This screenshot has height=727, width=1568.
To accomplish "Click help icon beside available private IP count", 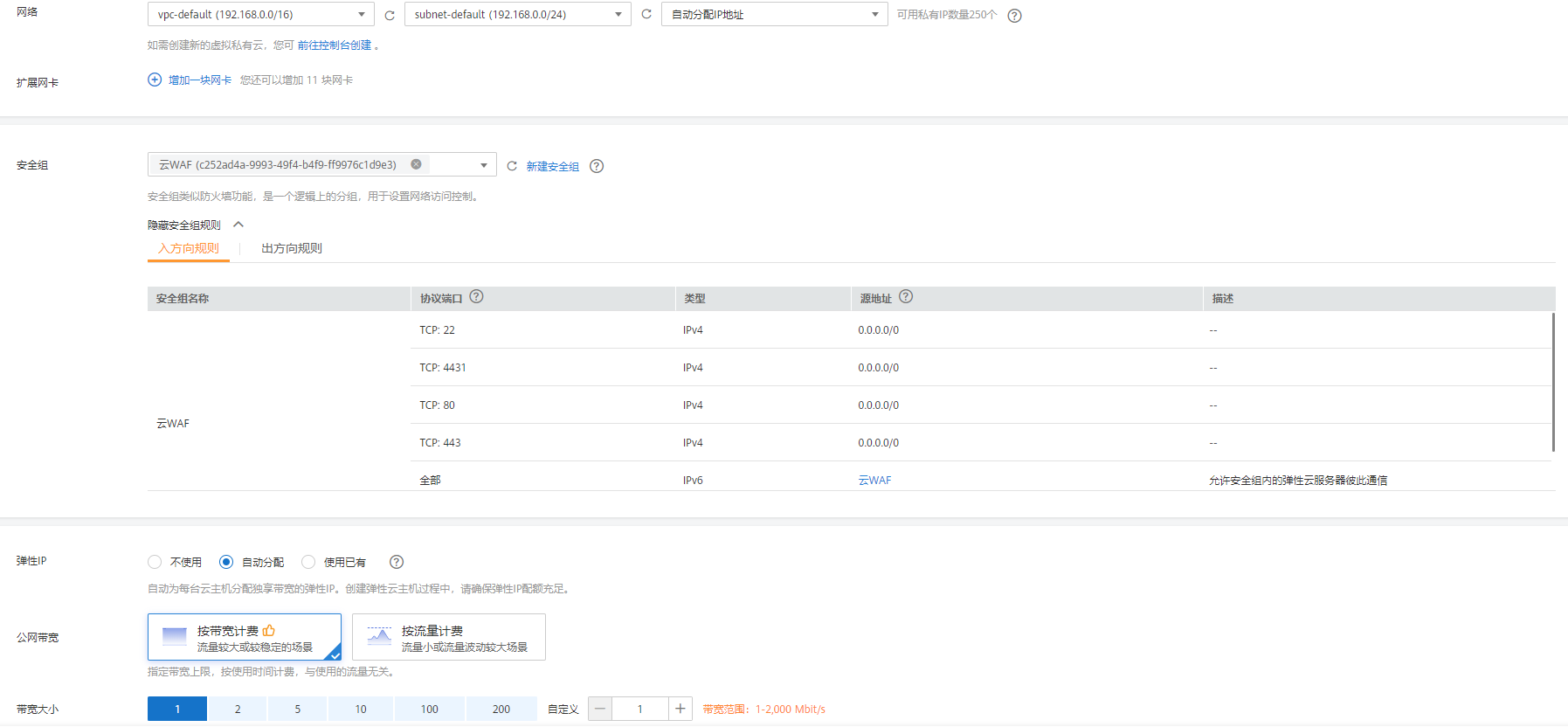I will pos(1014,16).
